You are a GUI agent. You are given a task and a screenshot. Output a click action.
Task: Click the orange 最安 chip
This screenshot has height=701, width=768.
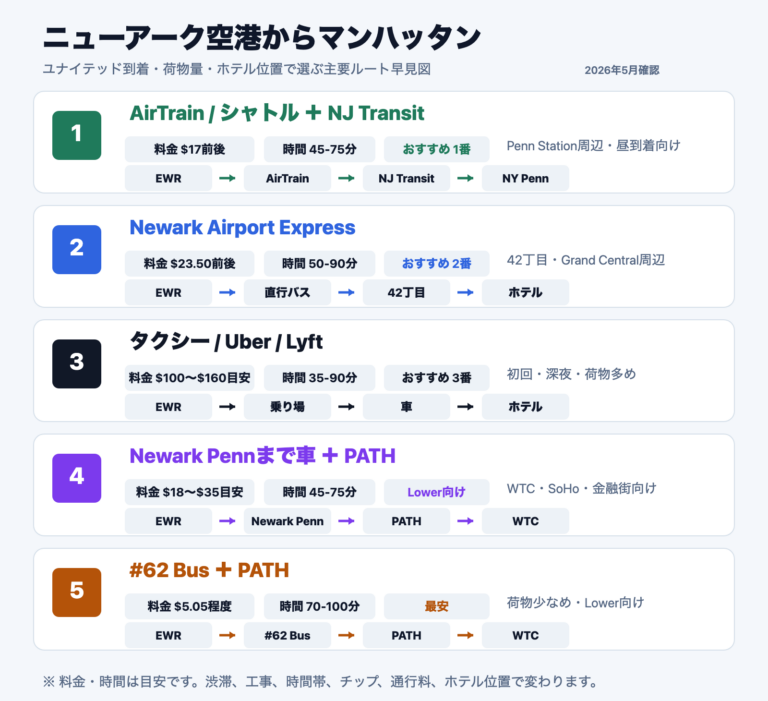(436, 606)
